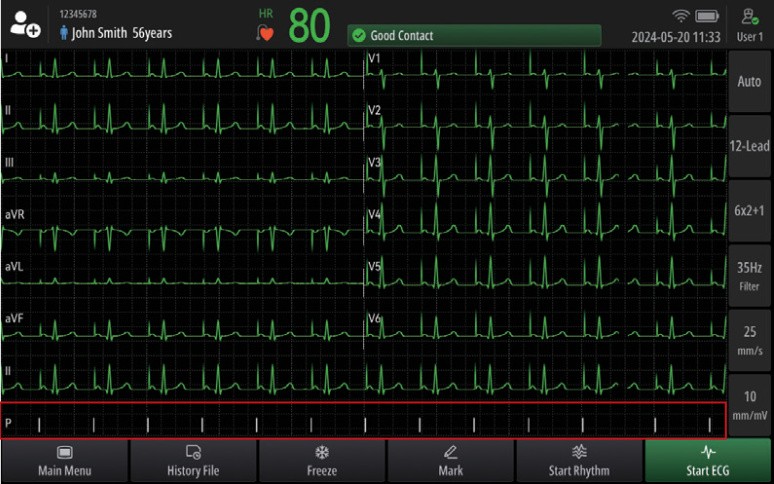Change the 25 mm/s paper speed

(x=749, y=340)
